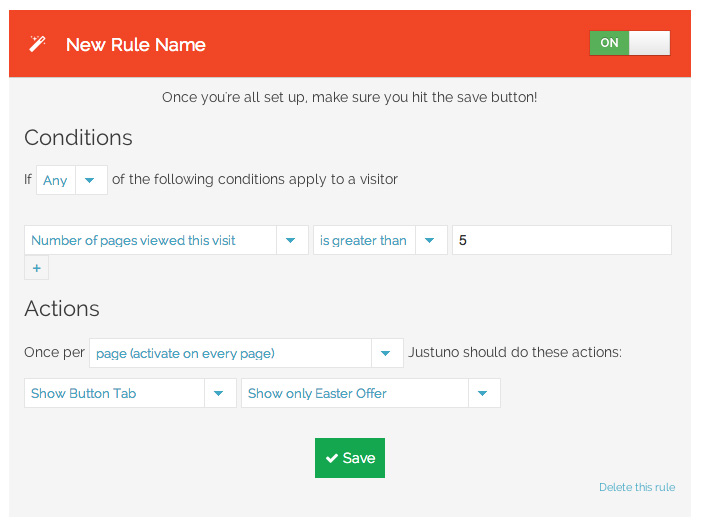
Task: Click the magic wand icon in header
Action: pos(37,44)
